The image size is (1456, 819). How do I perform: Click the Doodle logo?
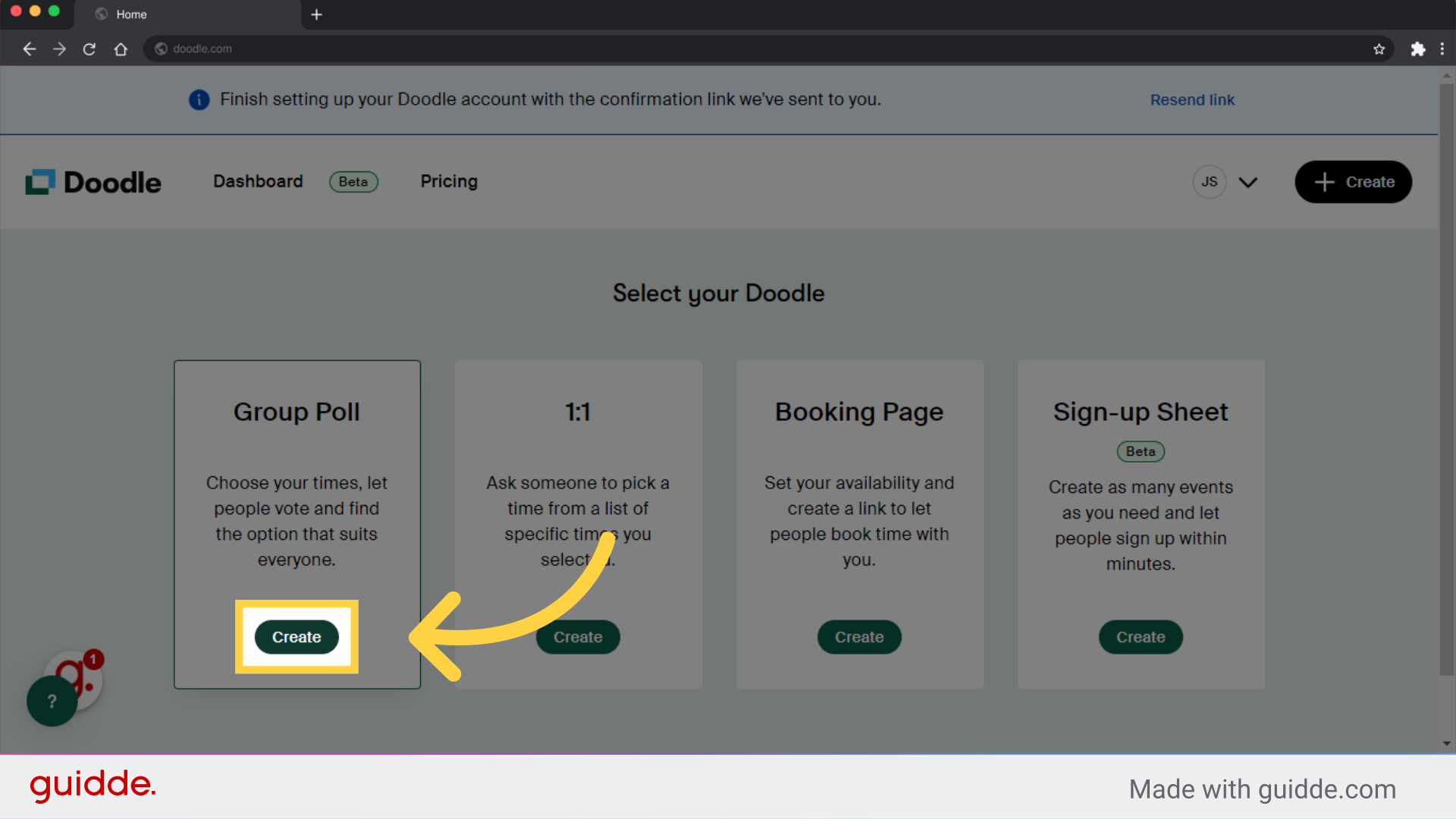click(x=93, y=181)
